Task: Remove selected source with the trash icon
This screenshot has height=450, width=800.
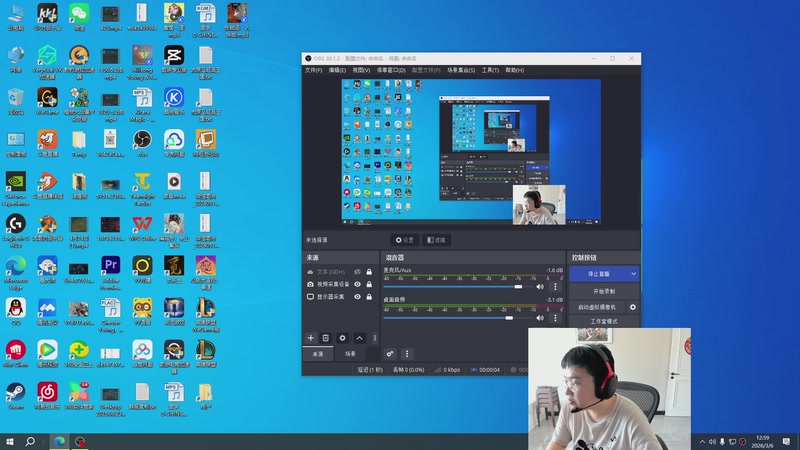Action: 326,338
